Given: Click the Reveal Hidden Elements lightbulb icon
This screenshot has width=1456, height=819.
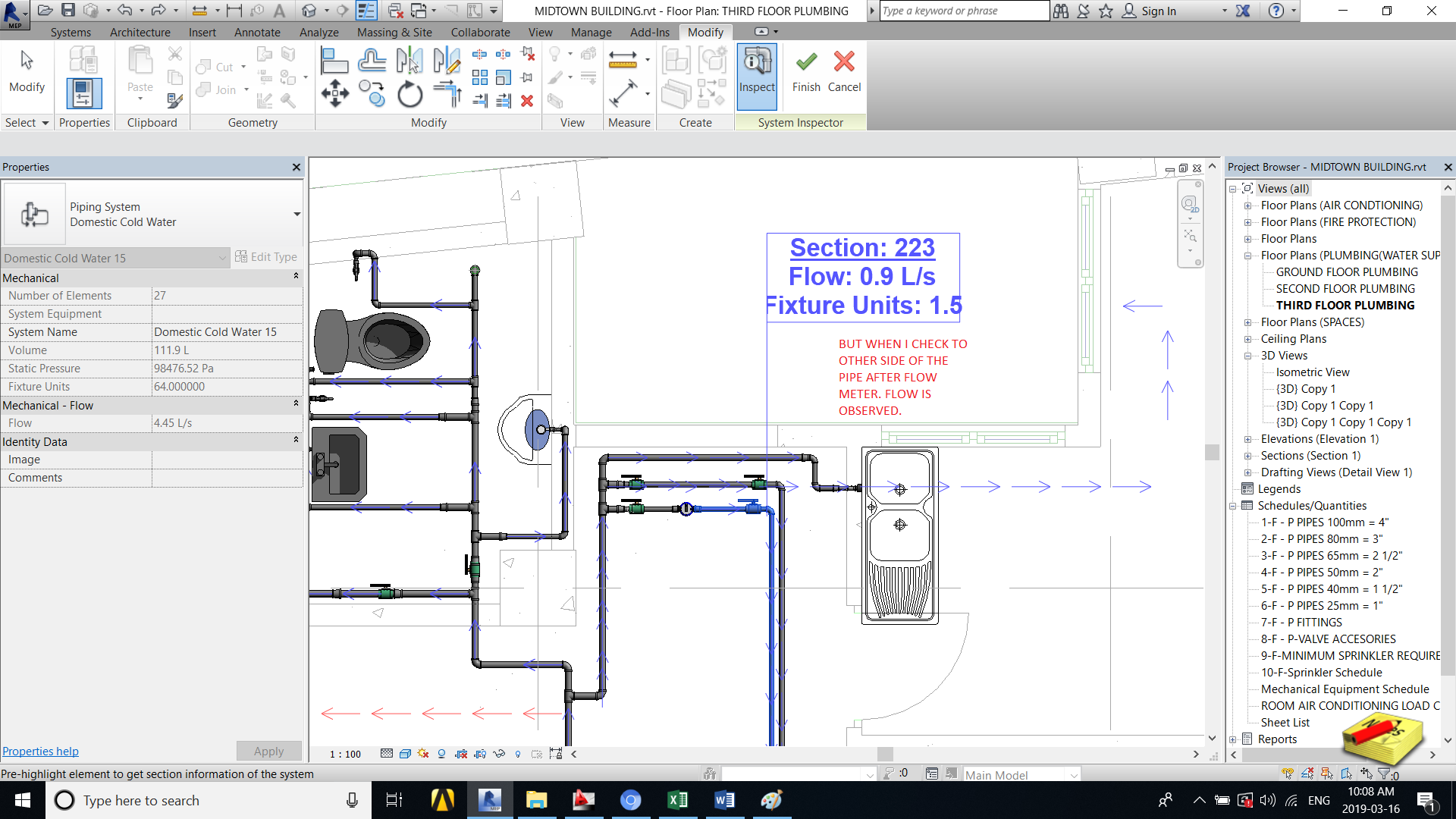Looking at the screenshot, I should pyautogui.click(x=518, y=754).
